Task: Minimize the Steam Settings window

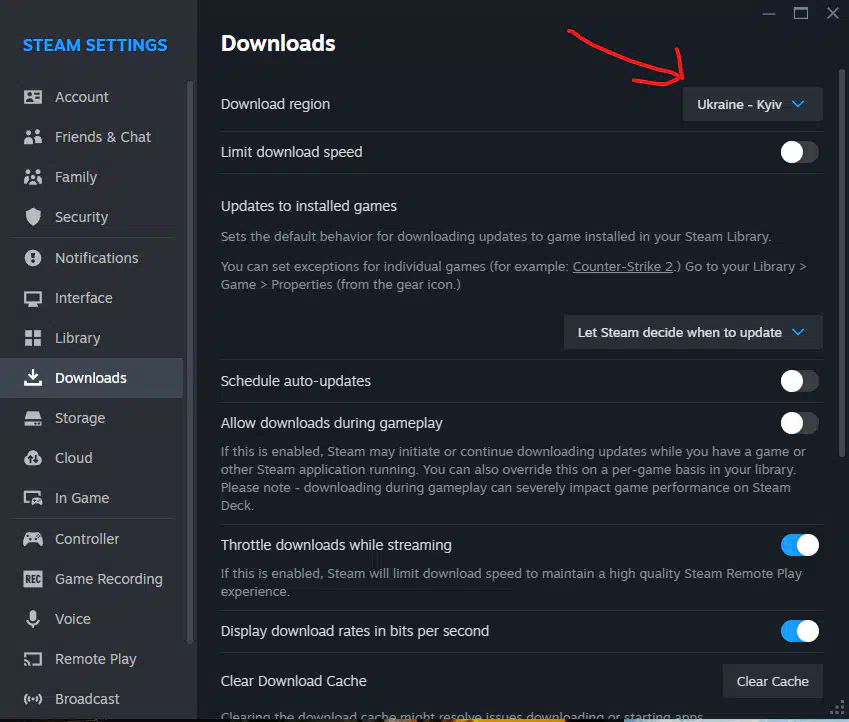Action: pos(769,13)
